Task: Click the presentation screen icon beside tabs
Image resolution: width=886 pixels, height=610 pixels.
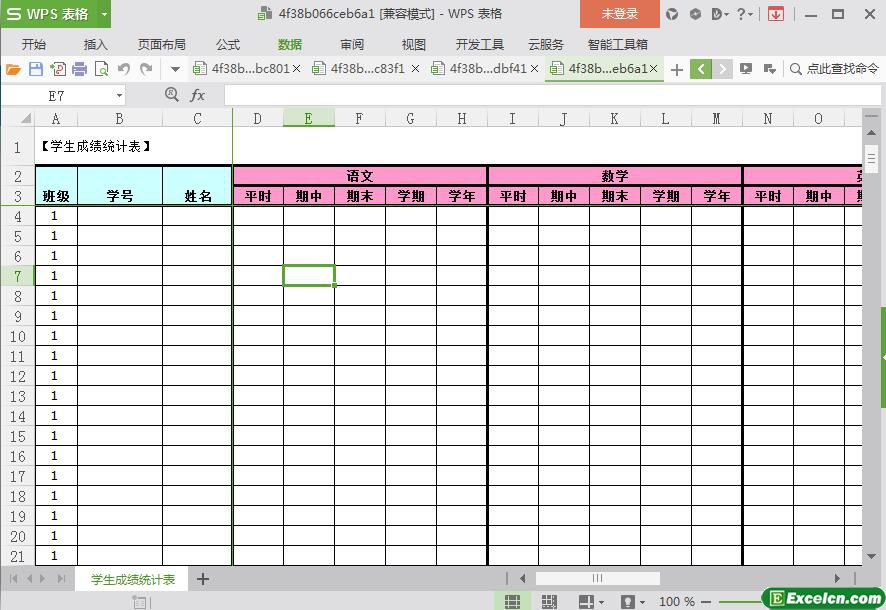Action: (x=746, y=69)
